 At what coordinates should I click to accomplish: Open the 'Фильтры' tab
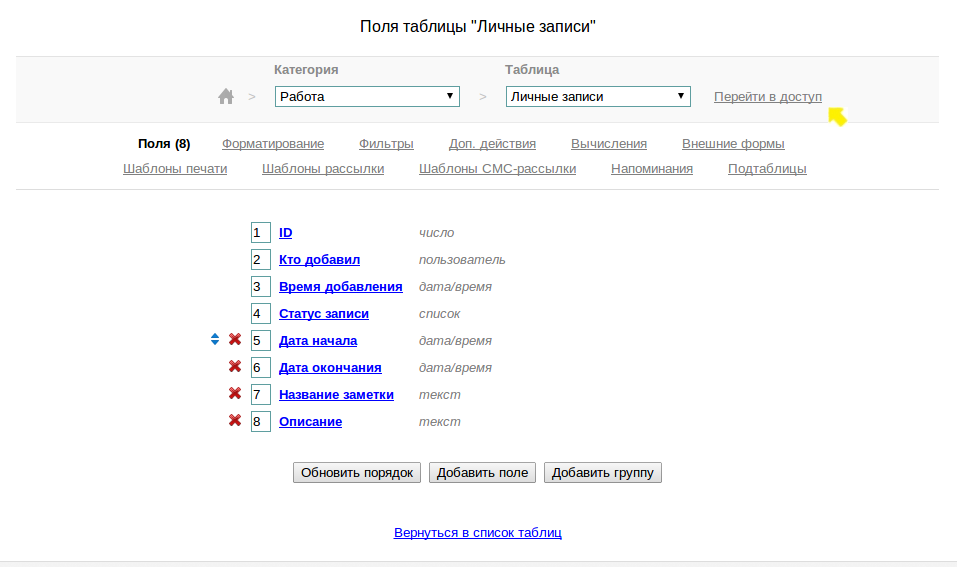[x=386, y=144]
